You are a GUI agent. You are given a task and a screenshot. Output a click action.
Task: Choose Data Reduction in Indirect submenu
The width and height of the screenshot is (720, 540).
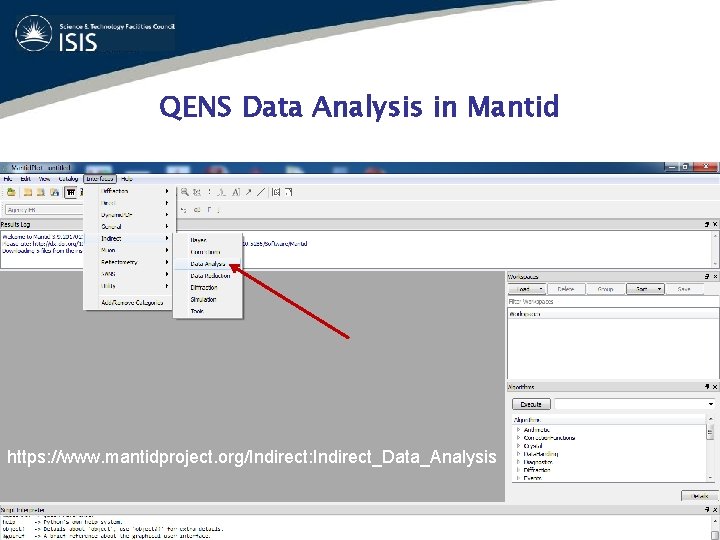pyautogui.click(x=208, y=276)
